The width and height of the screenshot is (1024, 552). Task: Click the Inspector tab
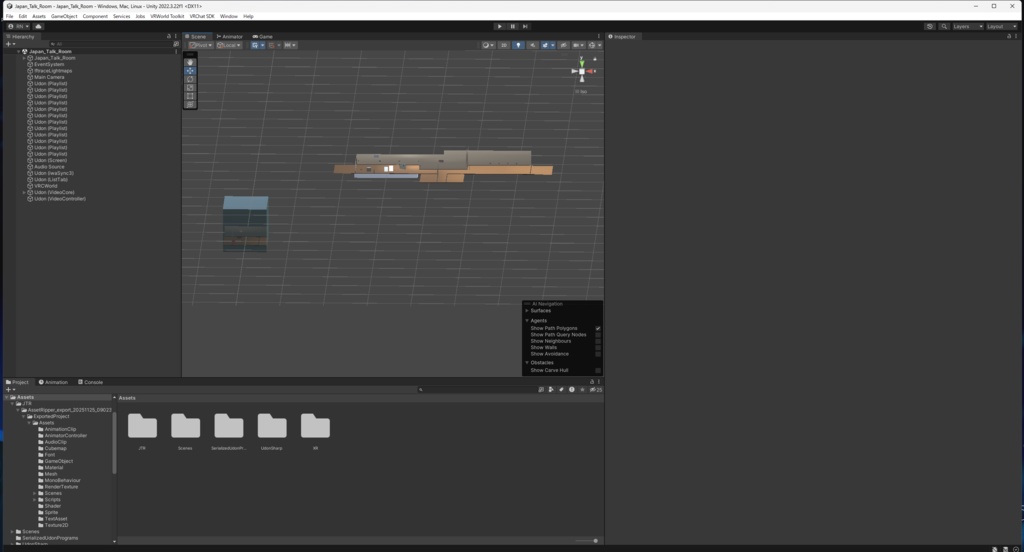click(x=622, y=37)
